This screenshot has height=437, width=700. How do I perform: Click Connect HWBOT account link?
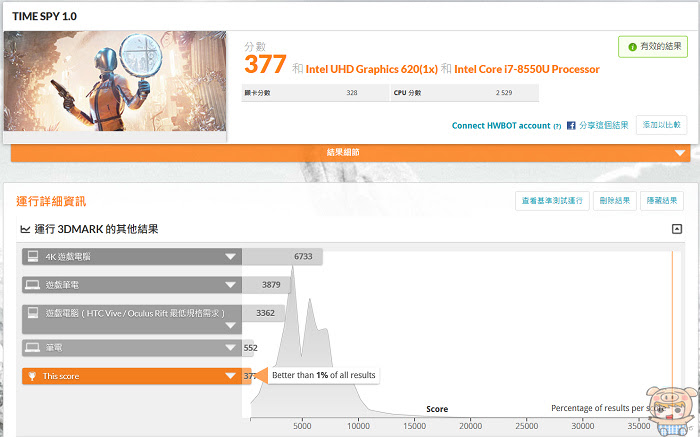[501, 125]
